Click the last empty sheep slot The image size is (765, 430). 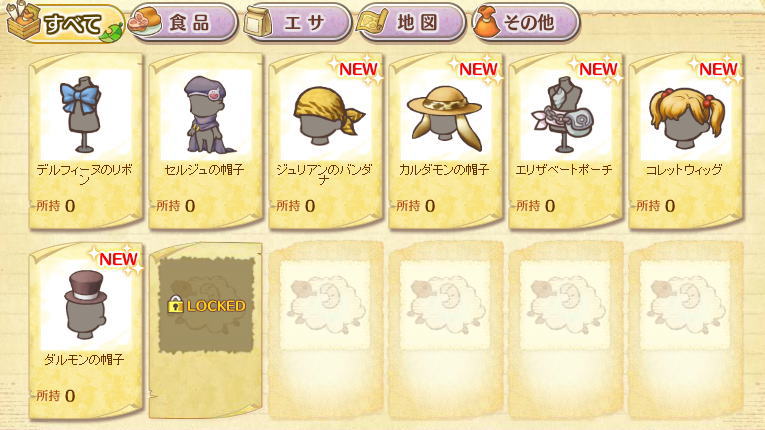(x=685, y=330)
